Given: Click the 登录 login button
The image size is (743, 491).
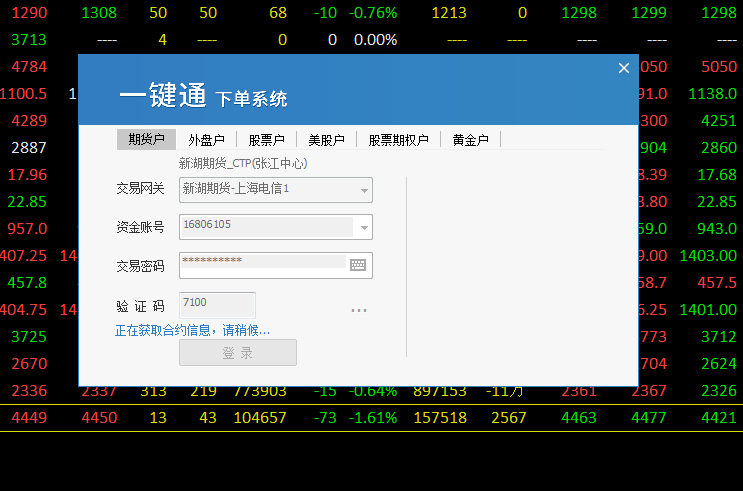Looking at the screenshot, I should [x=238, y=352].
